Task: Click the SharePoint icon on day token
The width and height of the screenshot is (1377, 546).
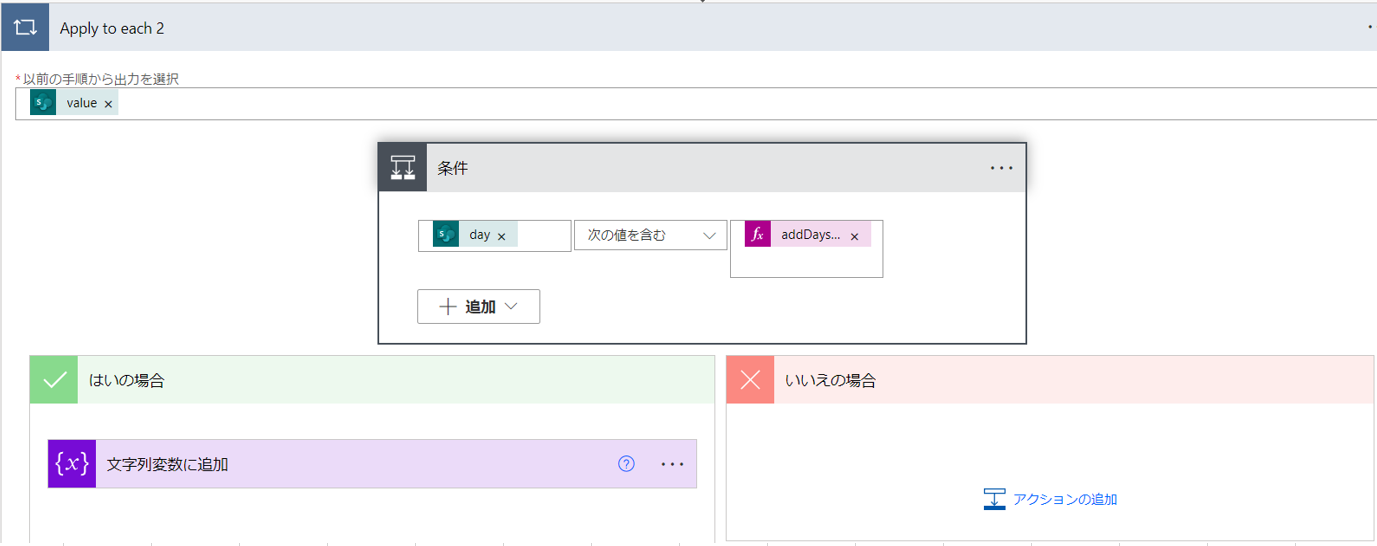Action: pos(445,235)
